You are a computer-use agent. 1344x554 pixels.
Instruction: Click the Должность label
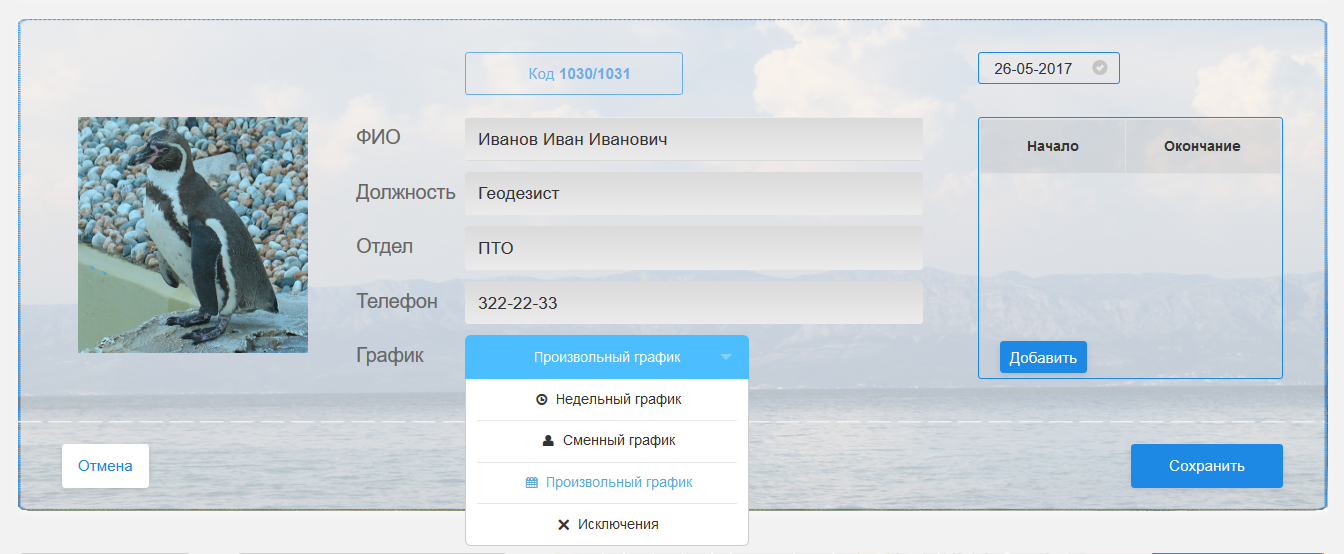click(x=406, y=192)
